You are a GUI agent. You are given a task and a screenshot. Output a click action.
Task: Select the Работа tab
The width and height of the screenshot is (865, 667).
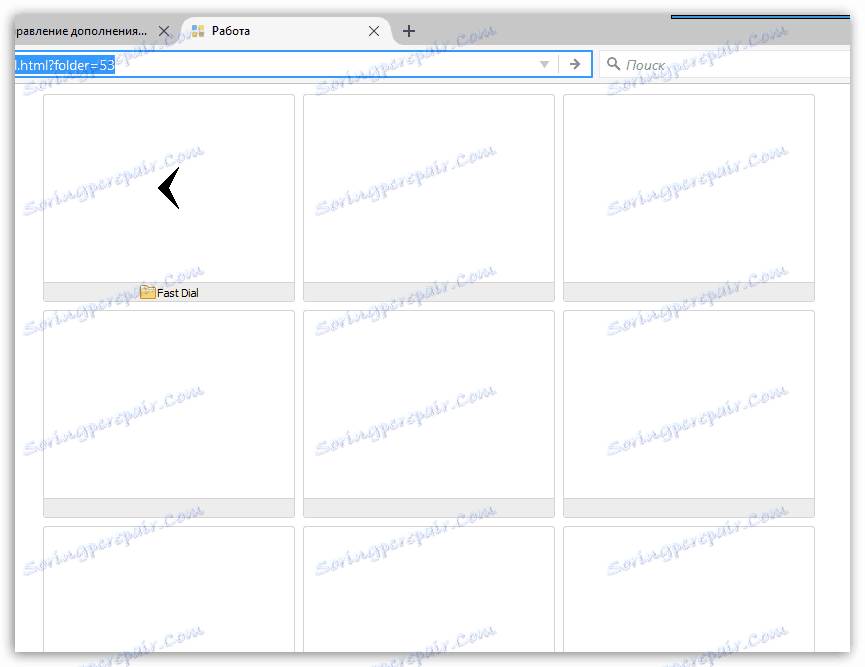(x=286, y=31)
